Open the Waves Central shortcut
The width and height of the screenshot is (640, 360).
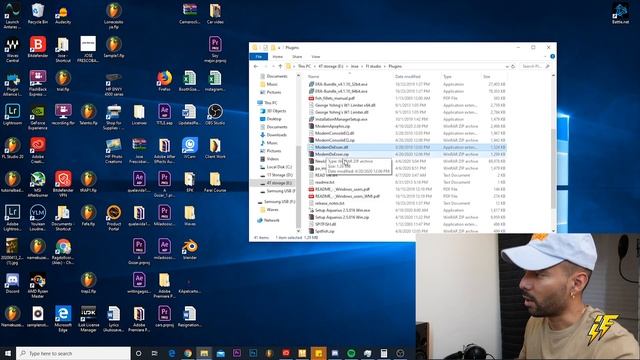[12, 49]
